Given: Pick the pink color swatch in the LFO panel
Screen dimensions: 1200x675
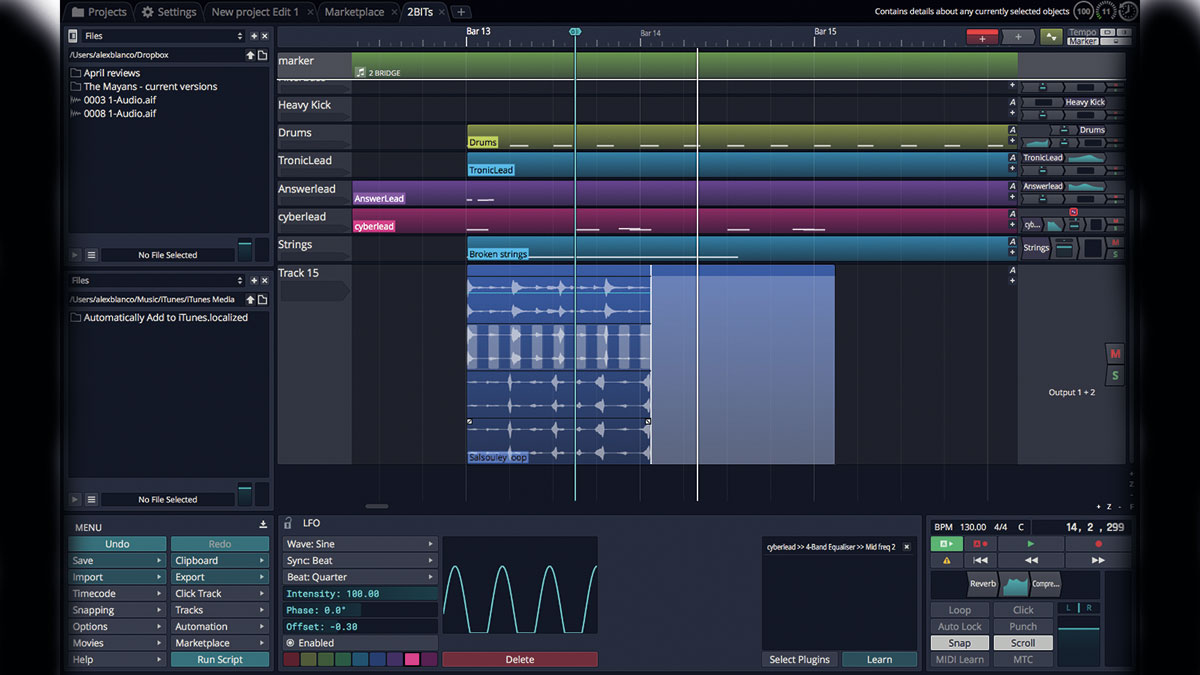Looking at the screenshot, I should pos(412,659).
